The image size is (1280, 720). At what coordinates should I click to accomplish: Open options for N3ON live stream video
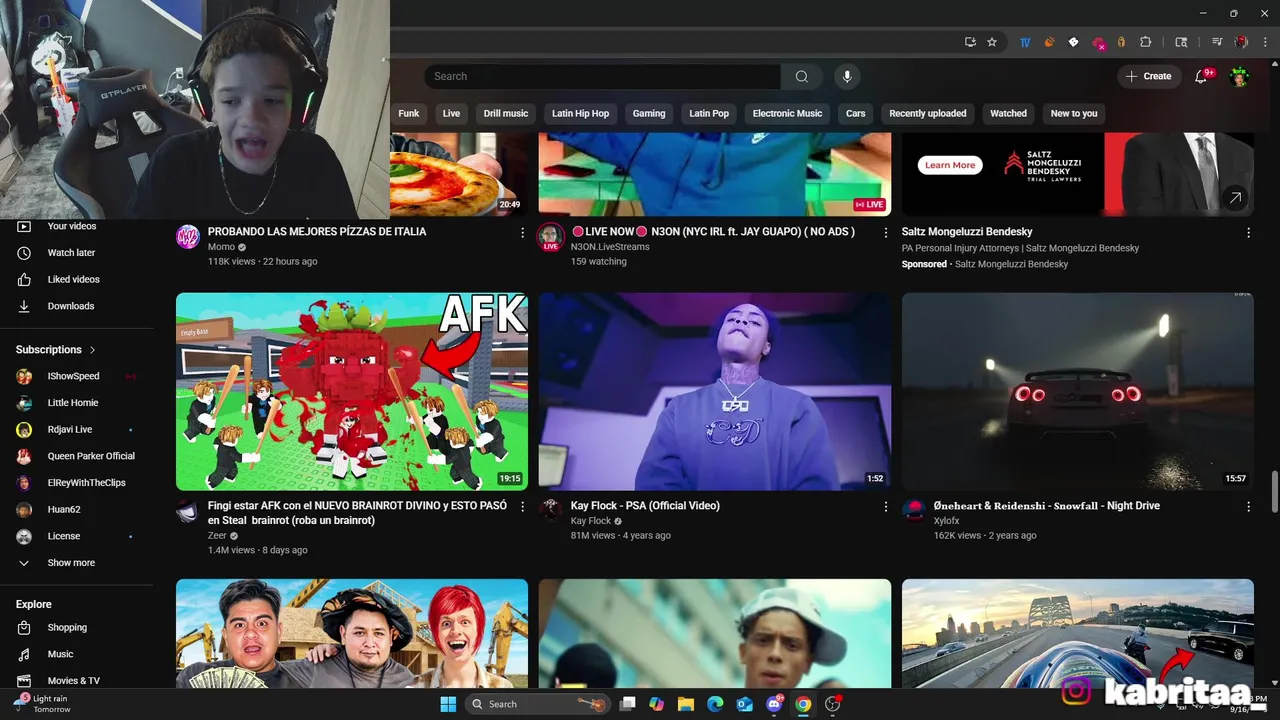pos(885,232)
